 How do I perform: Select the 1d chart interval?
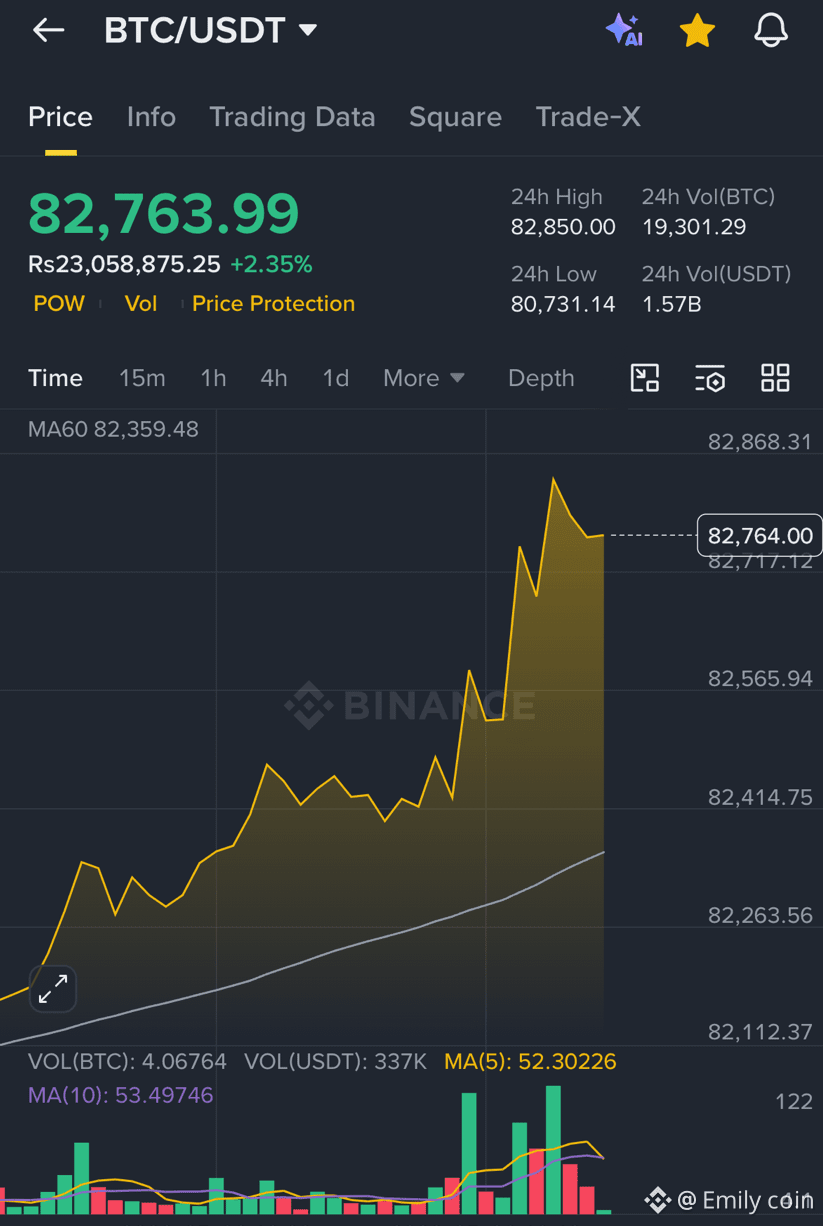click(335, 378)
